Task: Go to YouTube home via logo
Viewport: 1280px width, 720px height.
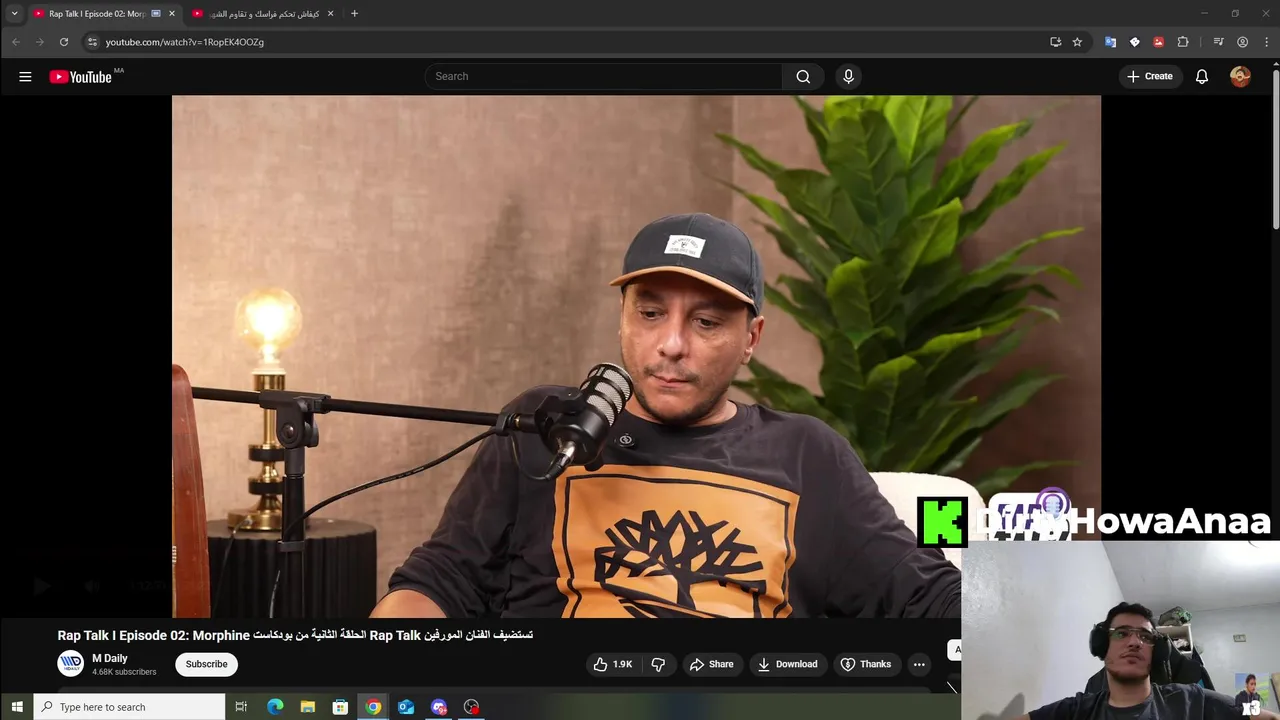Action: (x=80, y=77)
